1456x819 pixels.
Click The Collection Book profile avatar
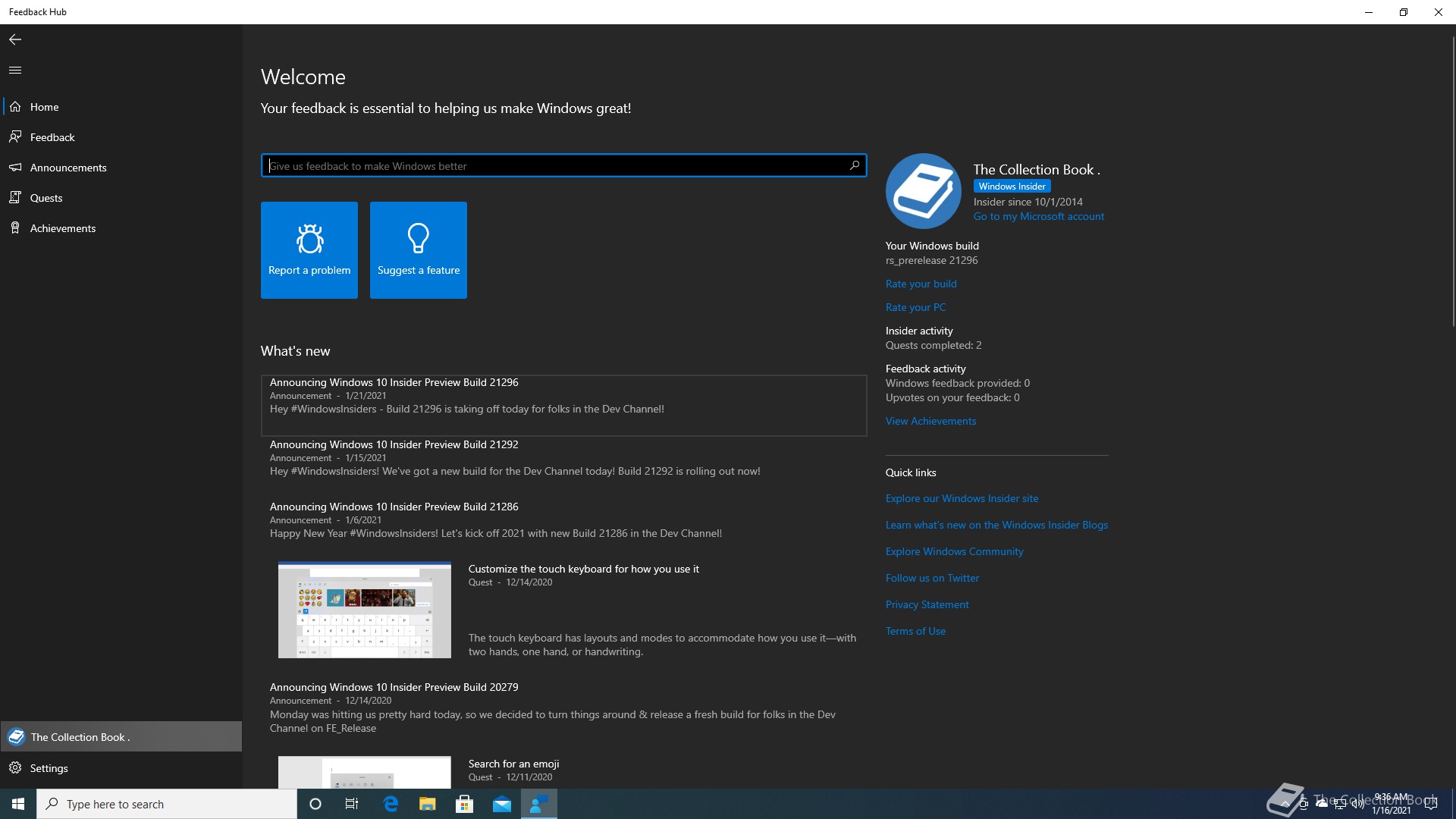(923, 191)
